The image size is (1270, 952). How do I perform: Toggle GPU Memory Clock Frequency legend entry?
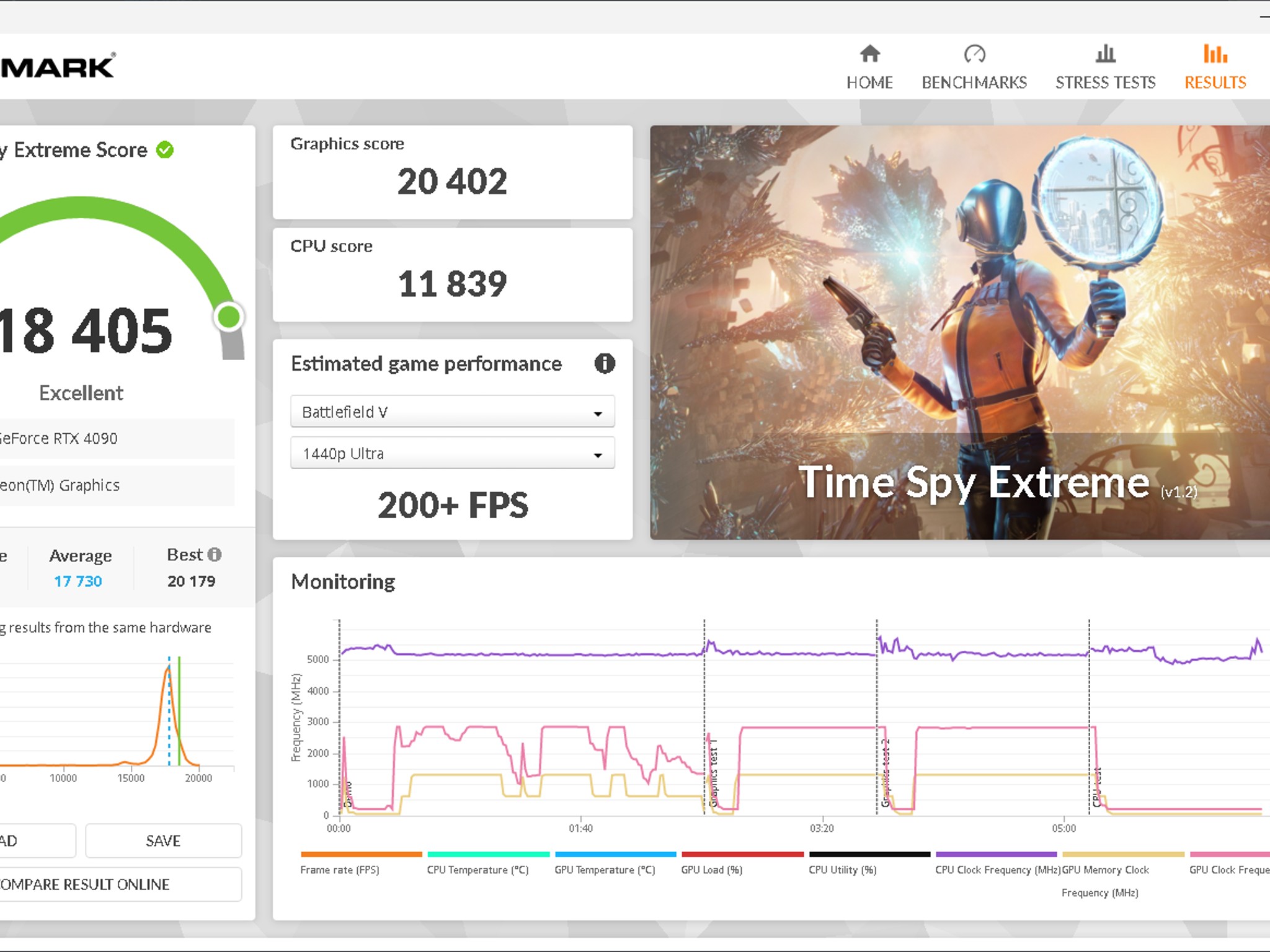(1124, 875)
